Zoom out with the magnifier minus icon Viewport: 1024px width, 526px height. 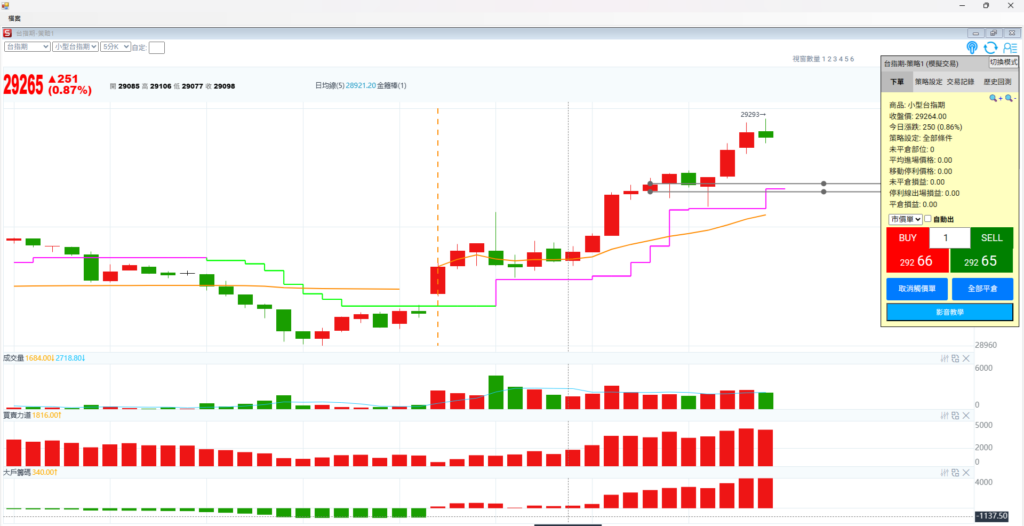coord(1010,98)
